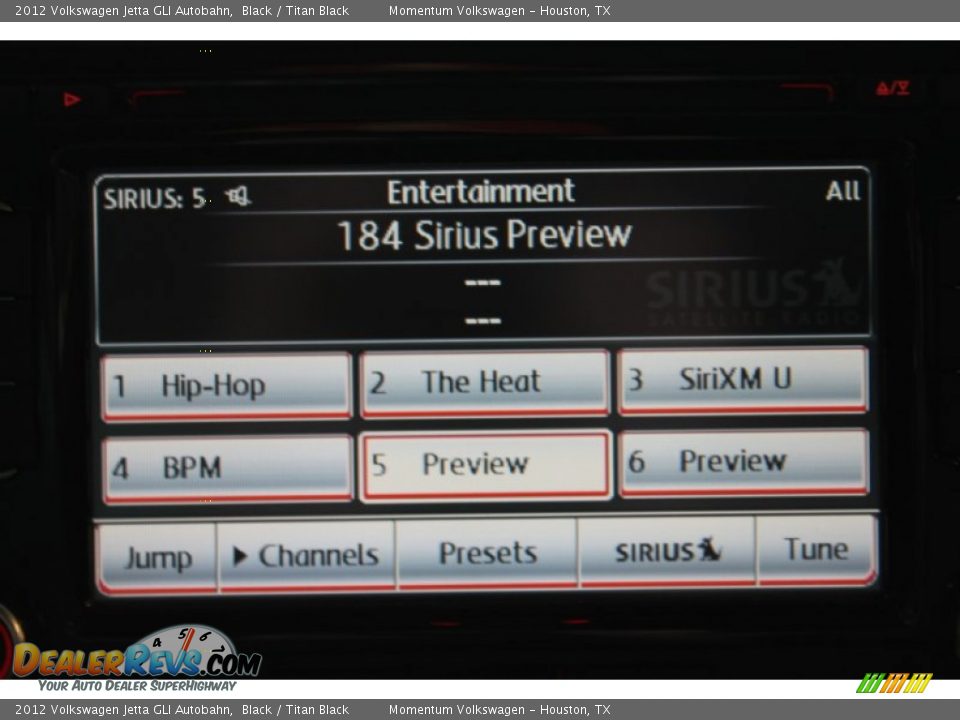
Task: Open the Entertainment category selector
Action: pyautogui.click(x=480, y=192)
